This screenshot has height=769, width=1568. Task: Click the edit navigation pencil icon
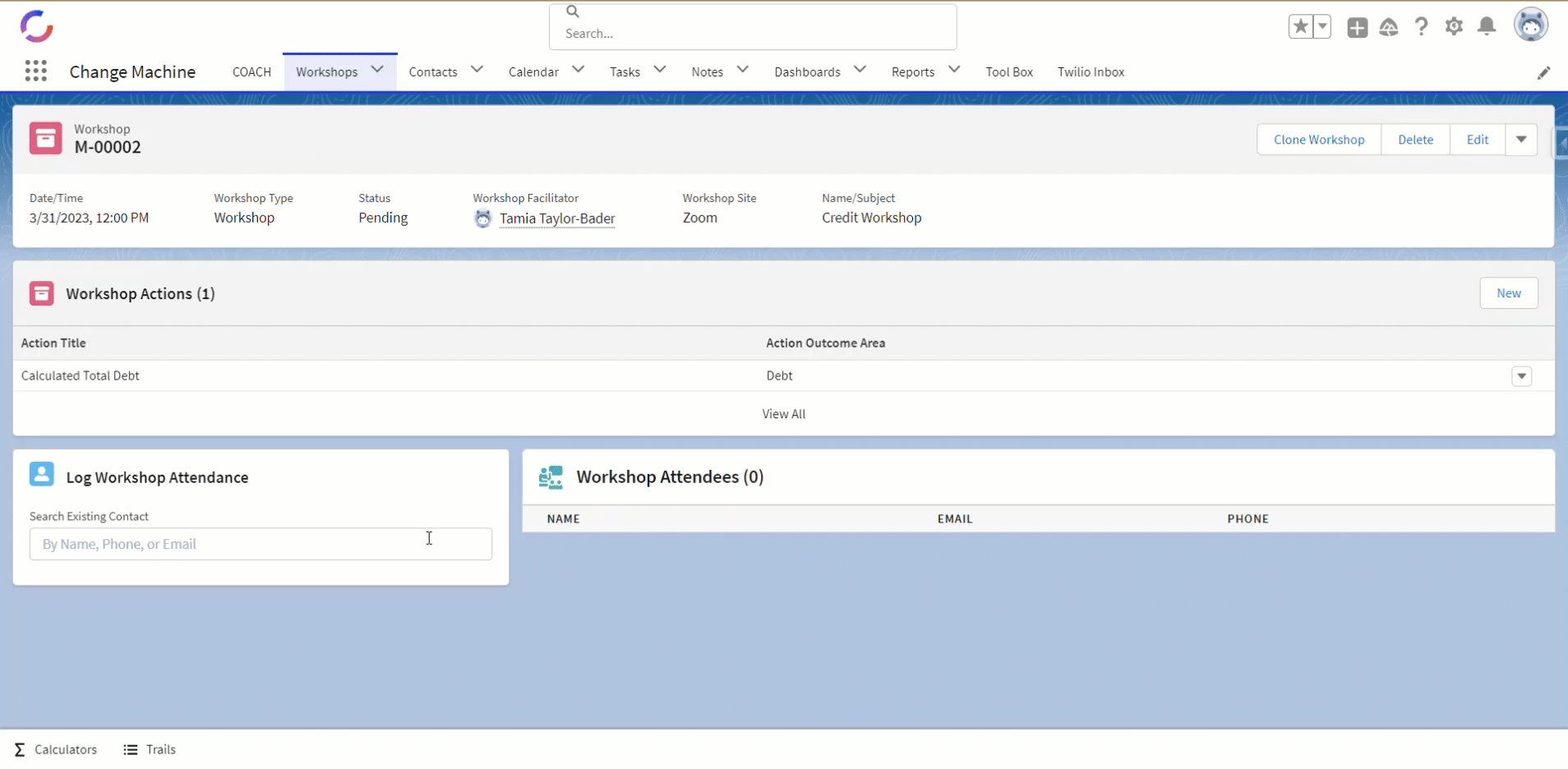pyautogui.click(x=1544, y=72)
